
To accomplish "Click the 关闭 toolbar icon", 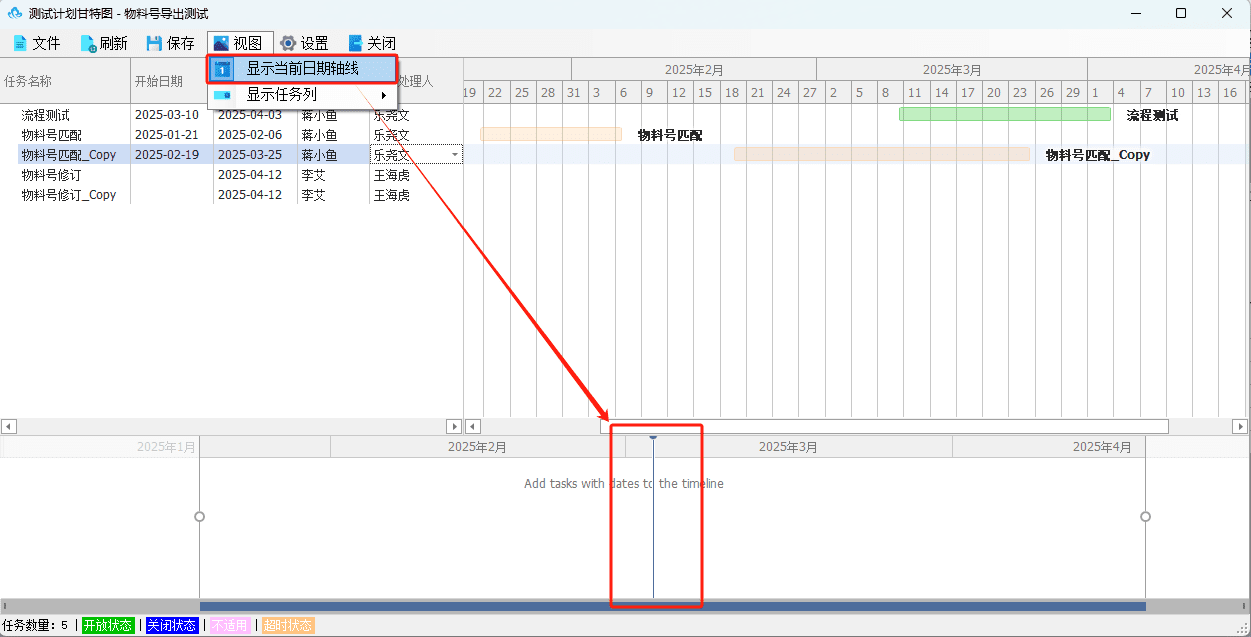I will 355,43.
